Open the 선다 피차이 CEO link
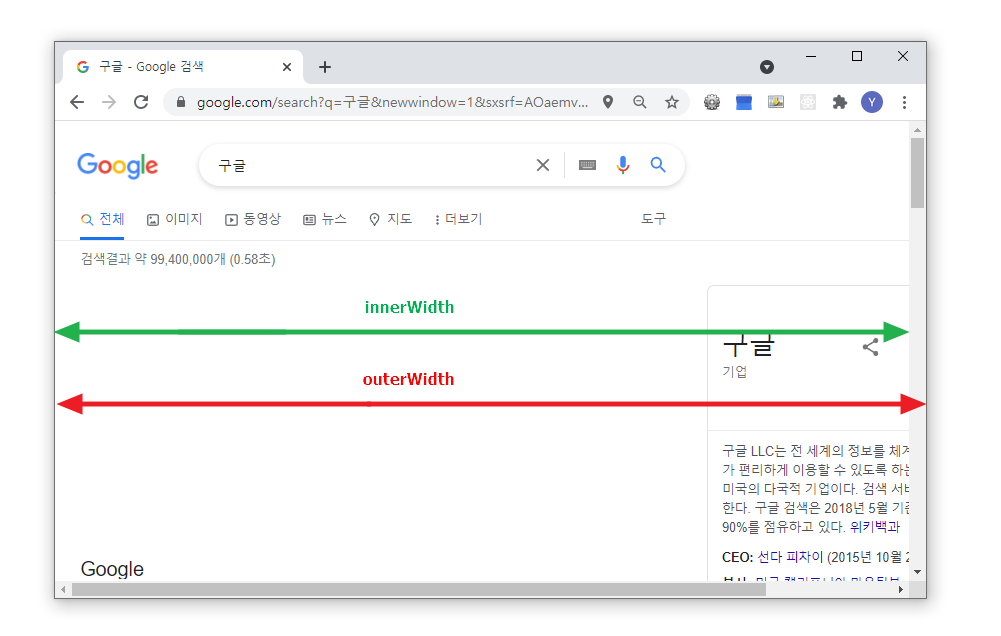The height and width of the screenshot is (636, 1001). 790,557
